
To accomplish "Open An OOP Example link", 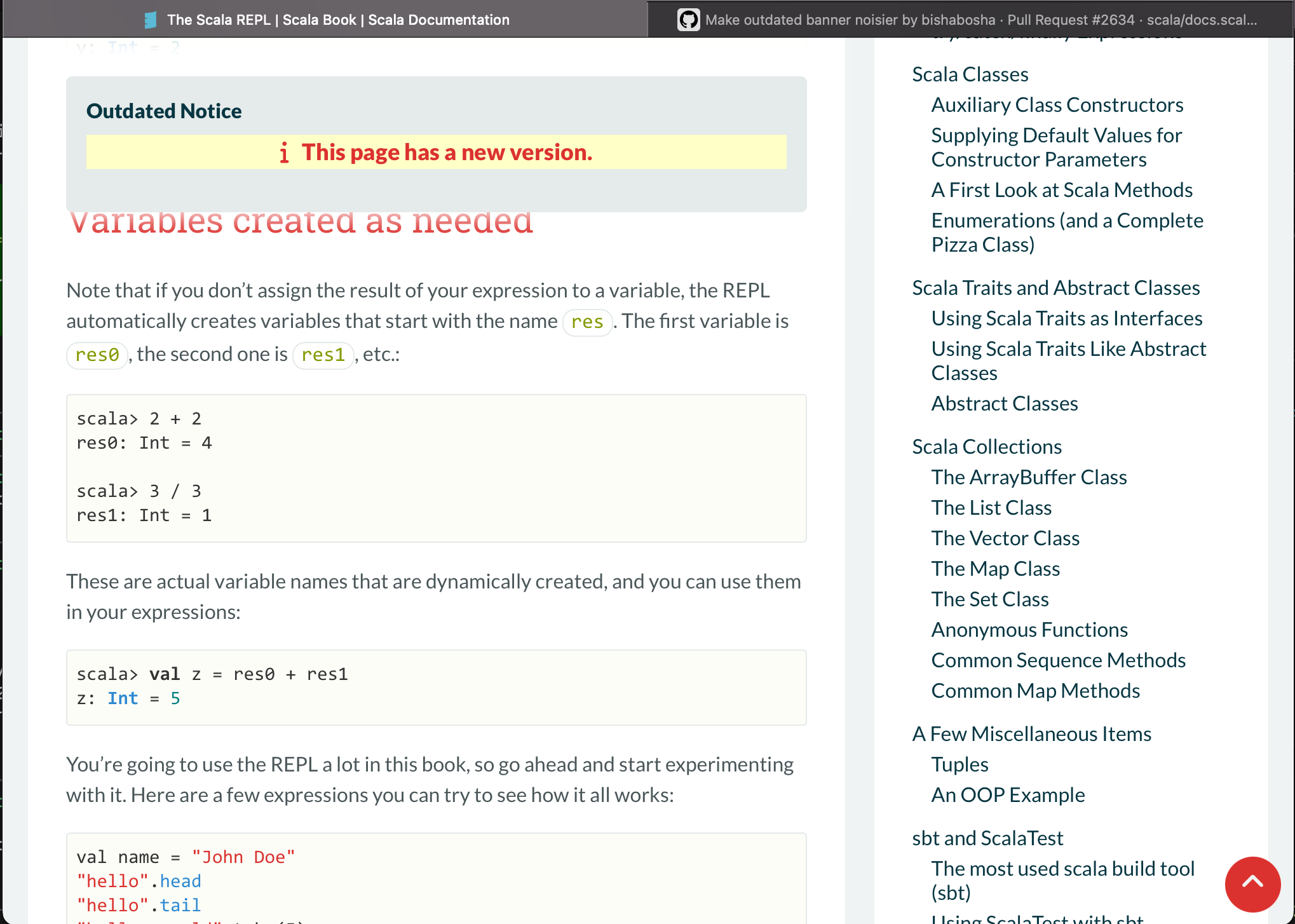I will click(1008, 795).
